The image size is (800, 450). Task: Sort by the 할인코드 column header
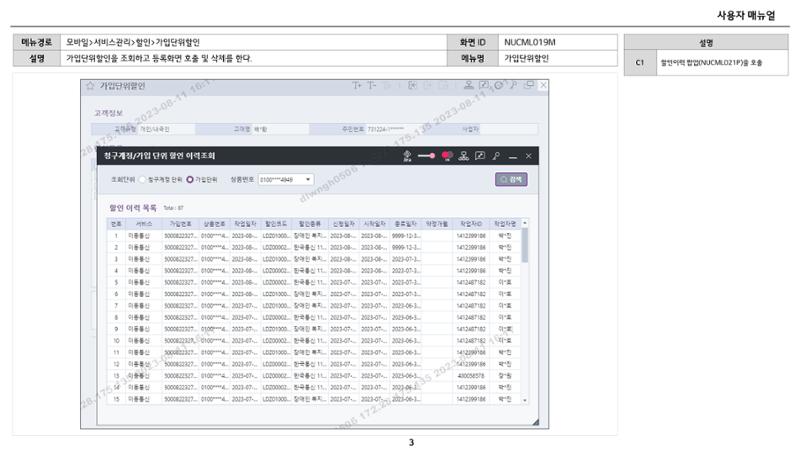pyautogui.click(x=276, y=224)
